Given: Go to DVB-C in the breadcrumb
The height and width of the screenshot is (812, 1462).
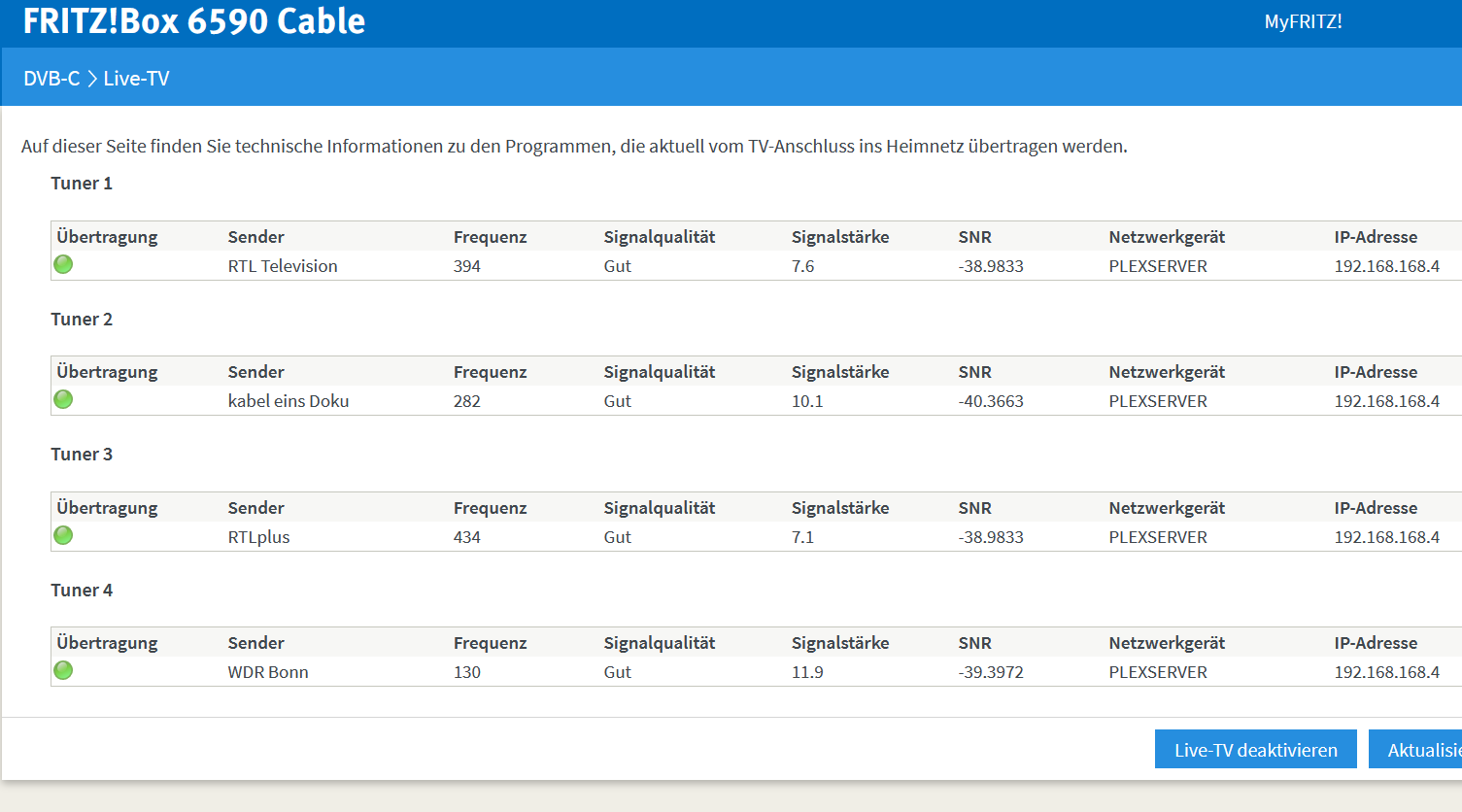Looking at the screenshot, I should click(51, 79).
